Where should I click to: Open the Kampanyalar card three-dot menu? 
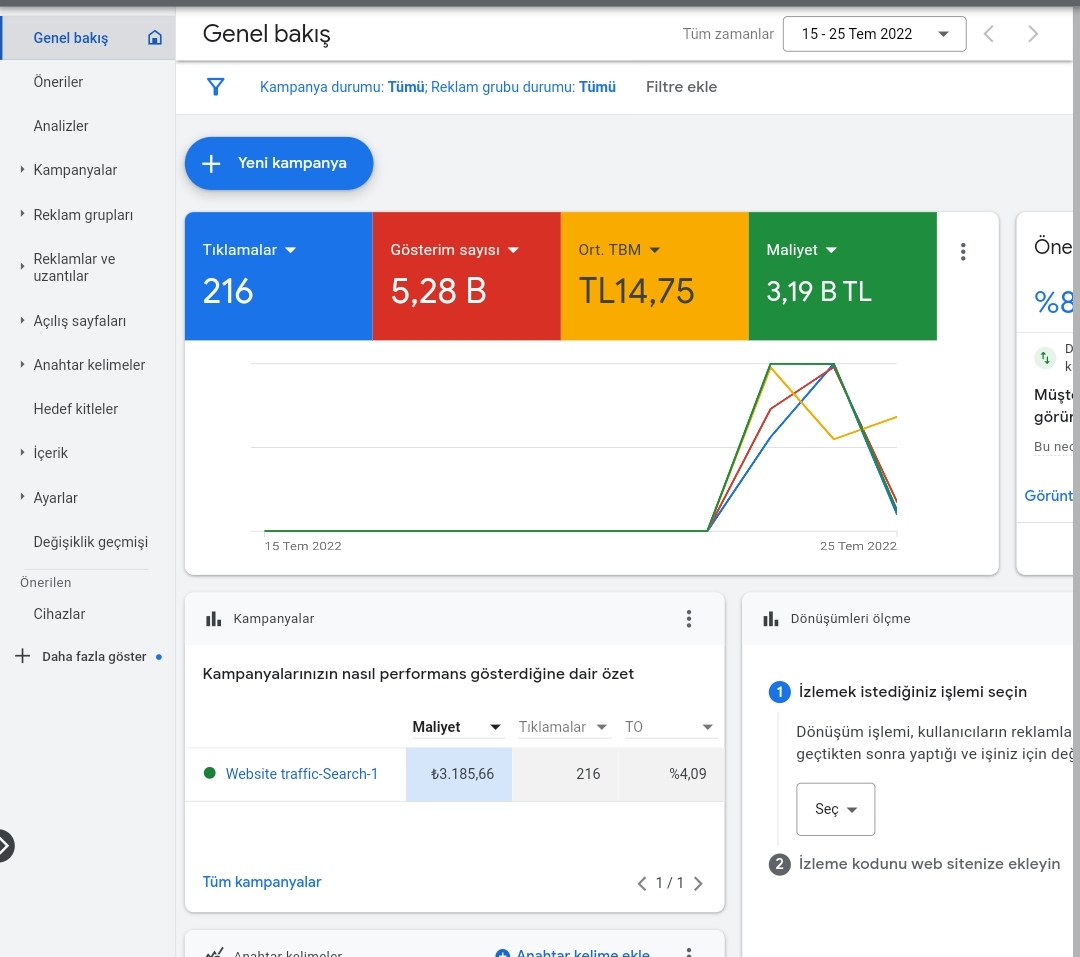689,619
